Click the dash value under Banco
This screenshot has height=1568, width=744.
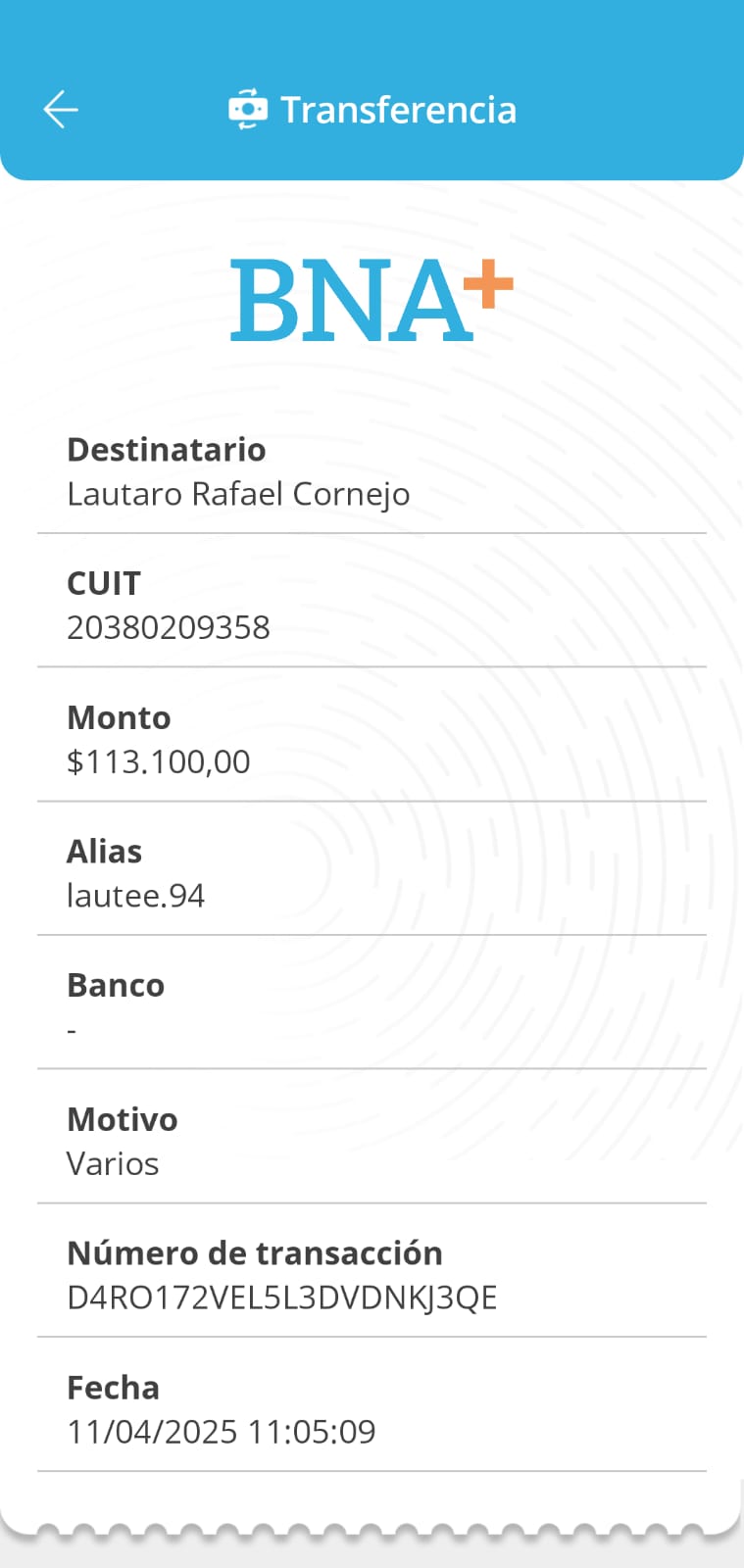[72, 1030]
